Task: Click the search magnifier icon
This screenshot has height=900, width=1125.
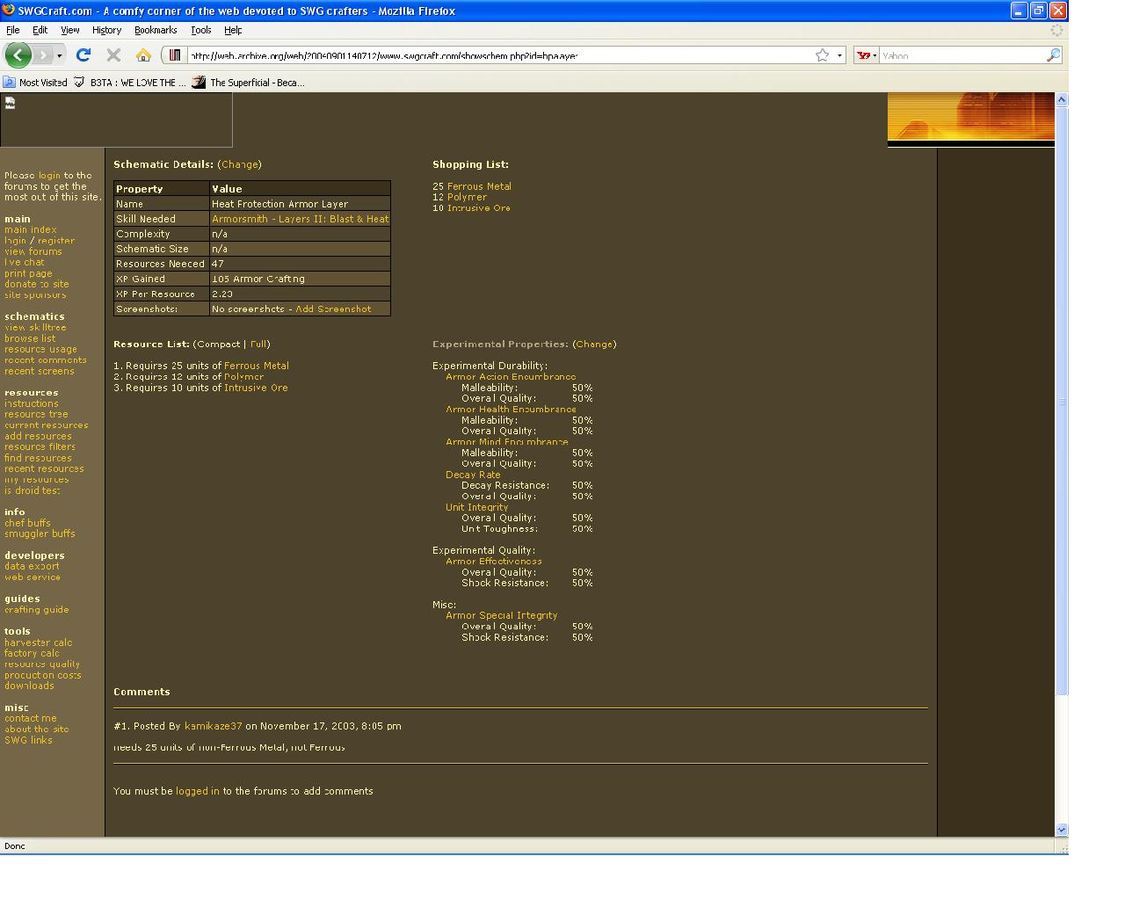Action: (x=1053, y=56)
